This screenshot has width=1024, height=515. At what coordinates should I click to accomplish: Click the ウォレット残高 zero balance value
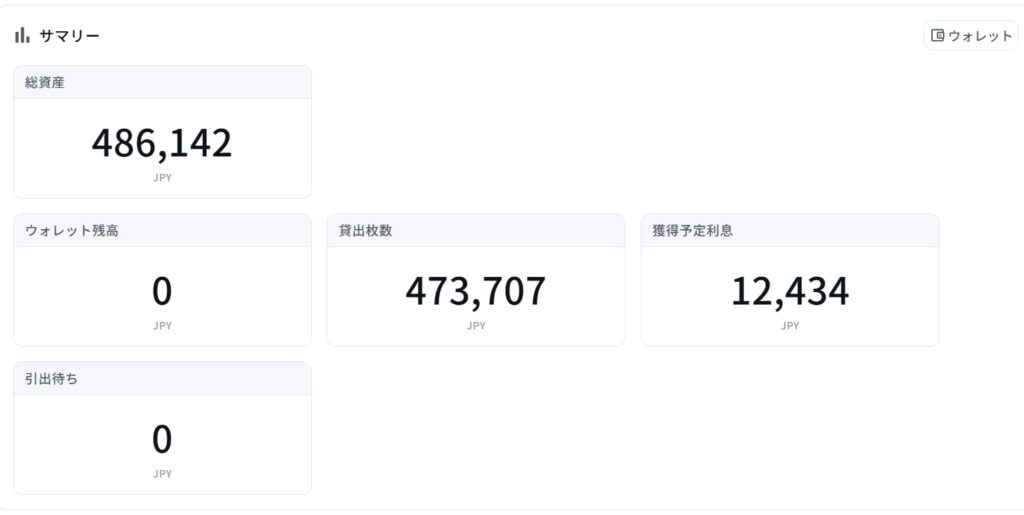pyautogui.click(x=162, y=292)
